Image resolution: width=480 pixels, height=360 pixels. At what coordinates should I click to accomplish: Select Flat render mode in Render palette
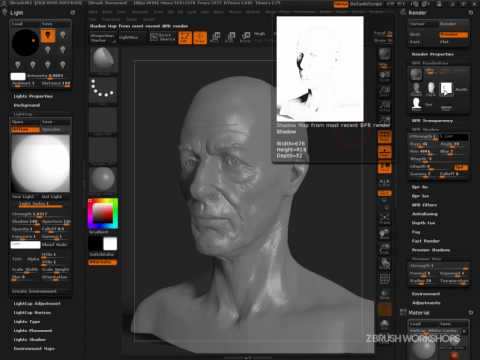click(444, 42)
